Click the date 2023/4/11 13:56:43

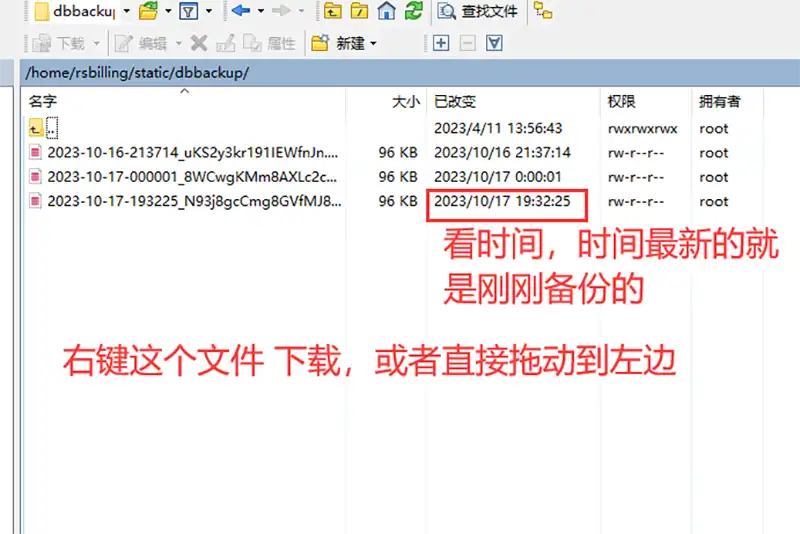coord(498,128)
